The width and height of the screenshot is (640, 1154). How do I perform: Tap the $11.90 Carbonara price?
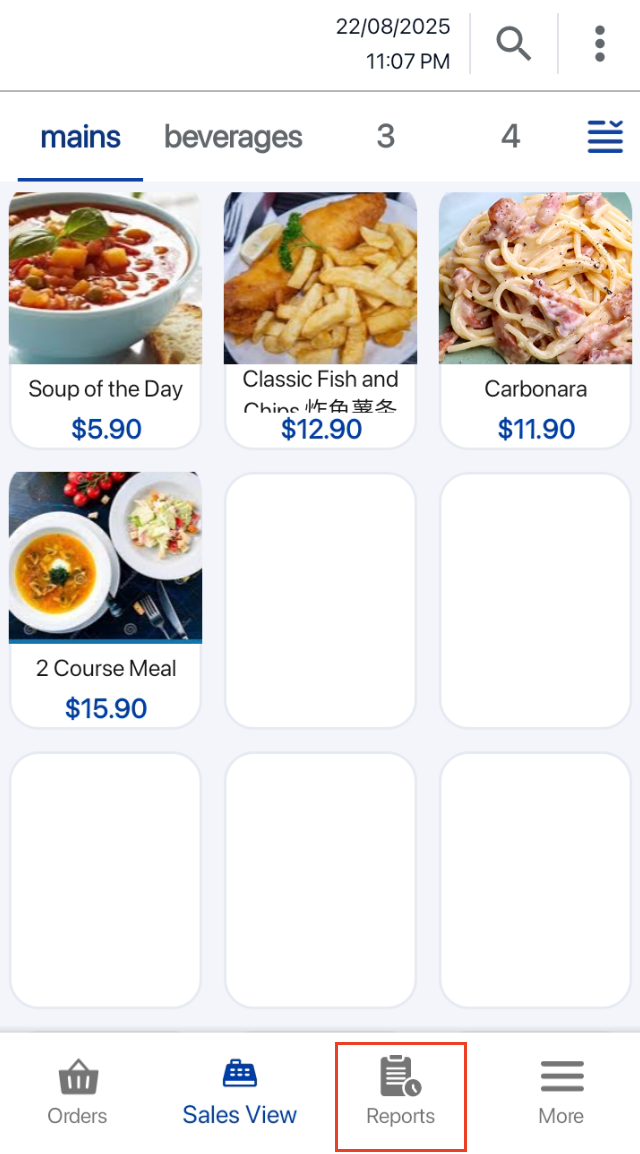click(536, 429)
